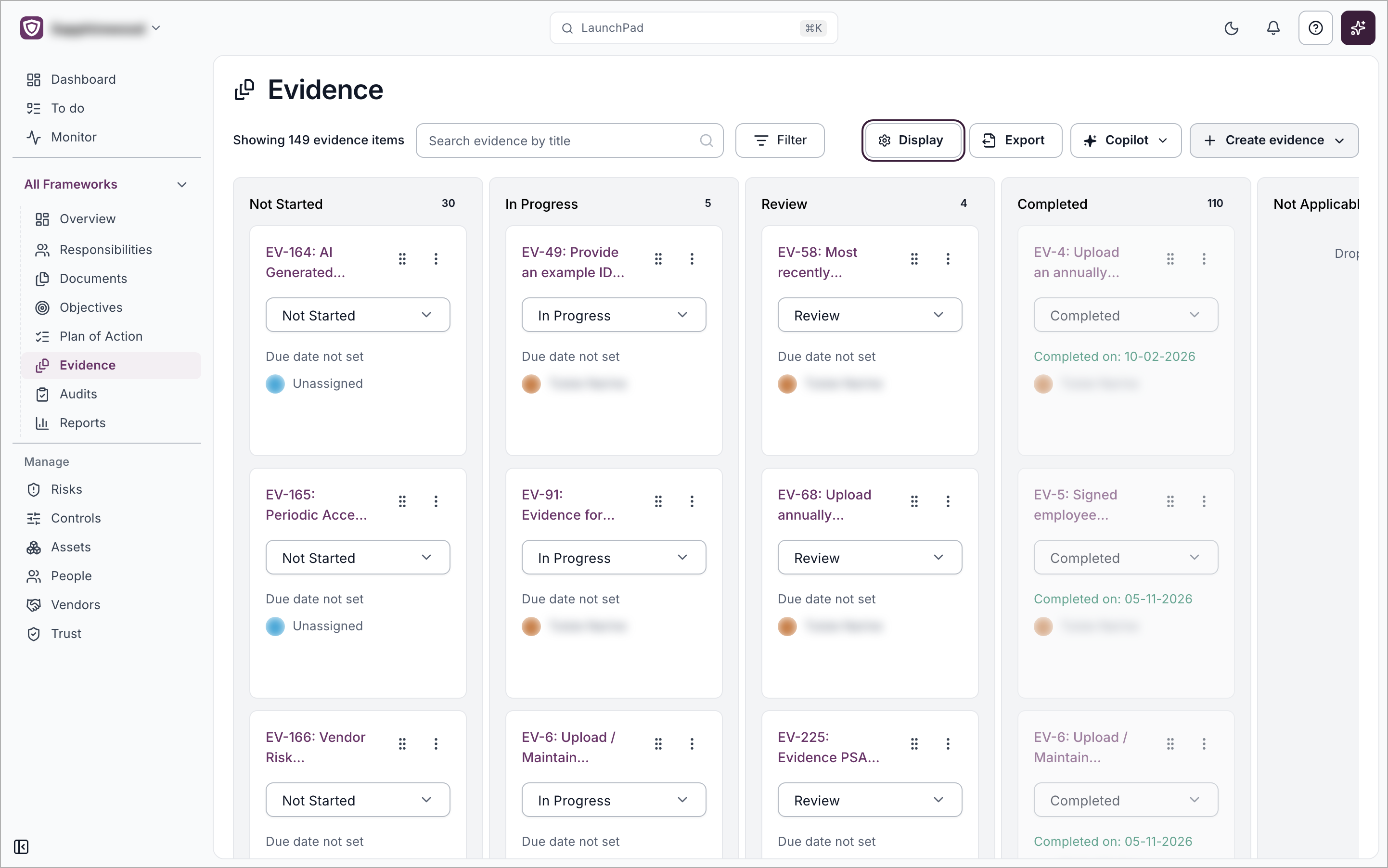Click the Evidence page heading icon
The height and width of the screenshot is (868, 1388).
pos(244,90)
